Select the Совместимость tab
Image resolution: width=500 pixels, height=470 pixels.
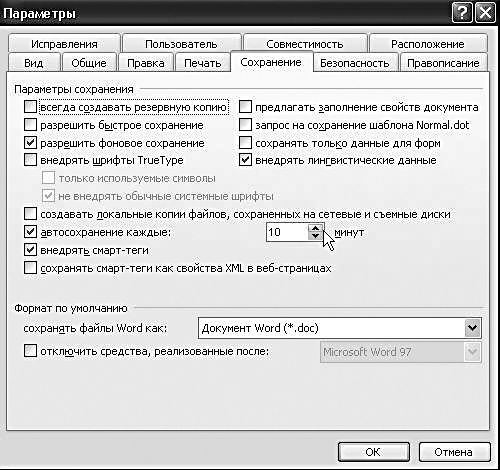coord(305,44)
